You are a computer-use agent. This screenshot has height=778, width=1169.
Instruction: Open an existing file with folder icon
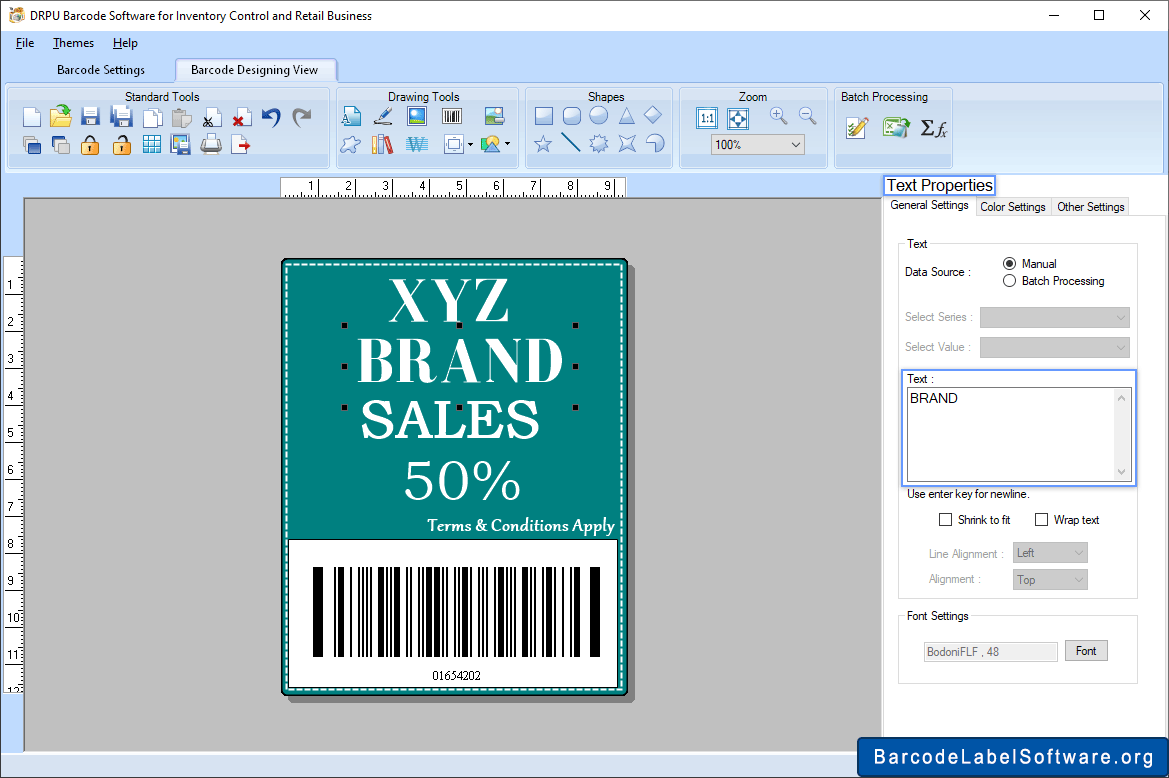click(60, 116)
